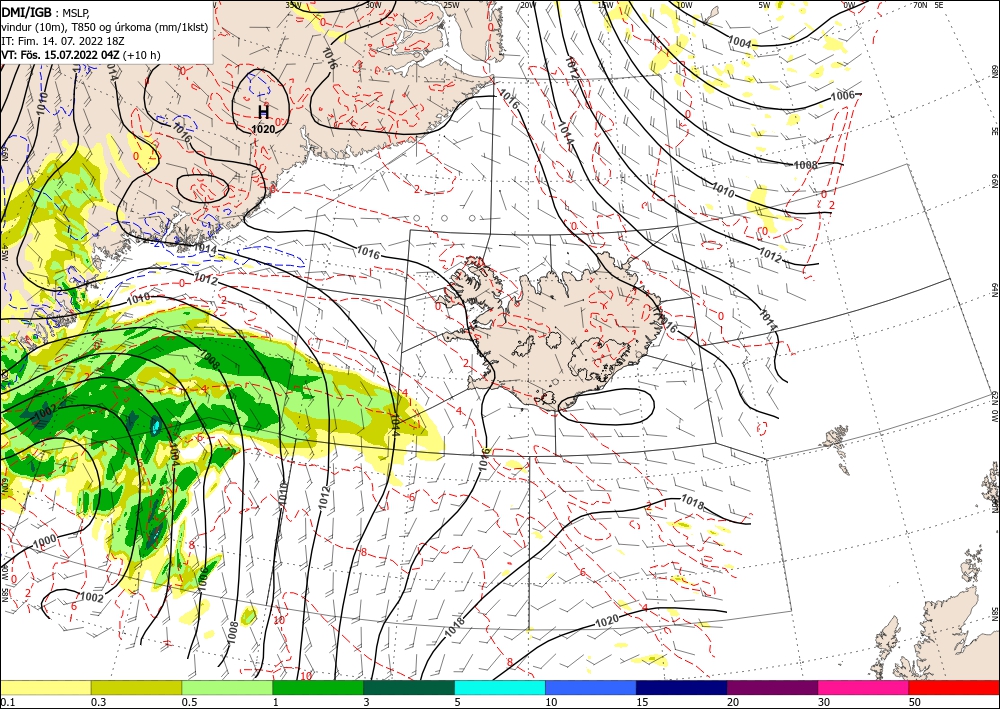Image resolution: width=1000 pixels, height=709 pixels.
Task: Click the legend value 0.1
Action: (7, 702)
